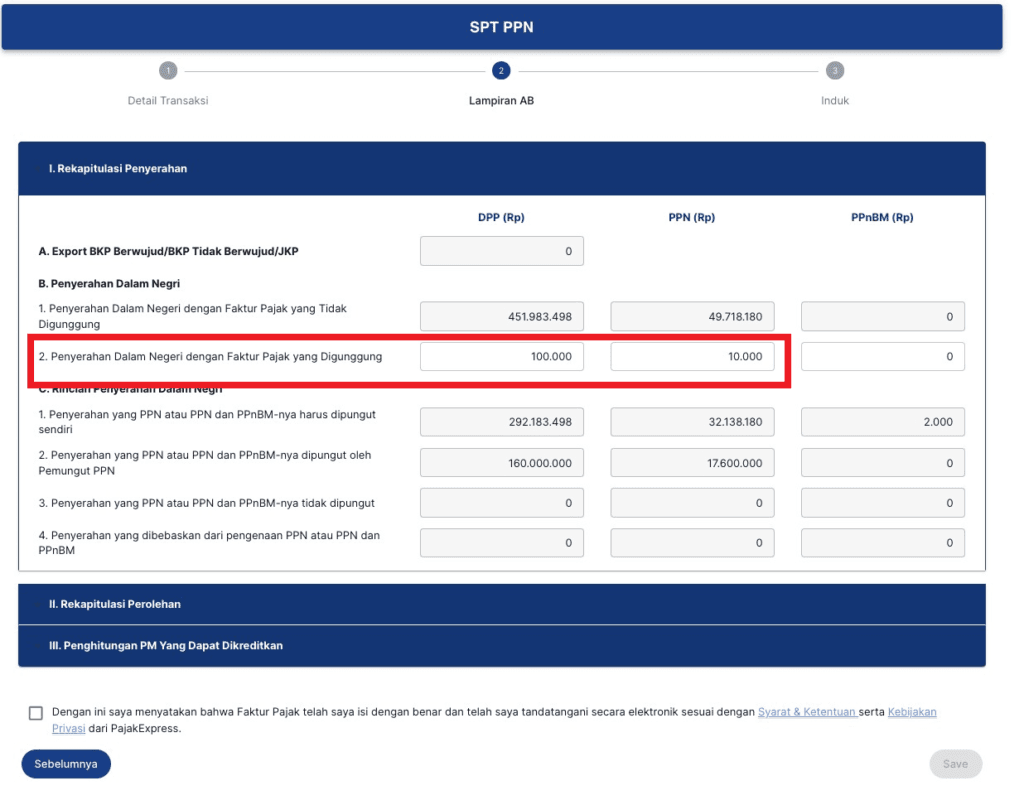1024x800 pixels.
Task: Click step 1 circle for Detail Transaksi
Action: [168, 71]
